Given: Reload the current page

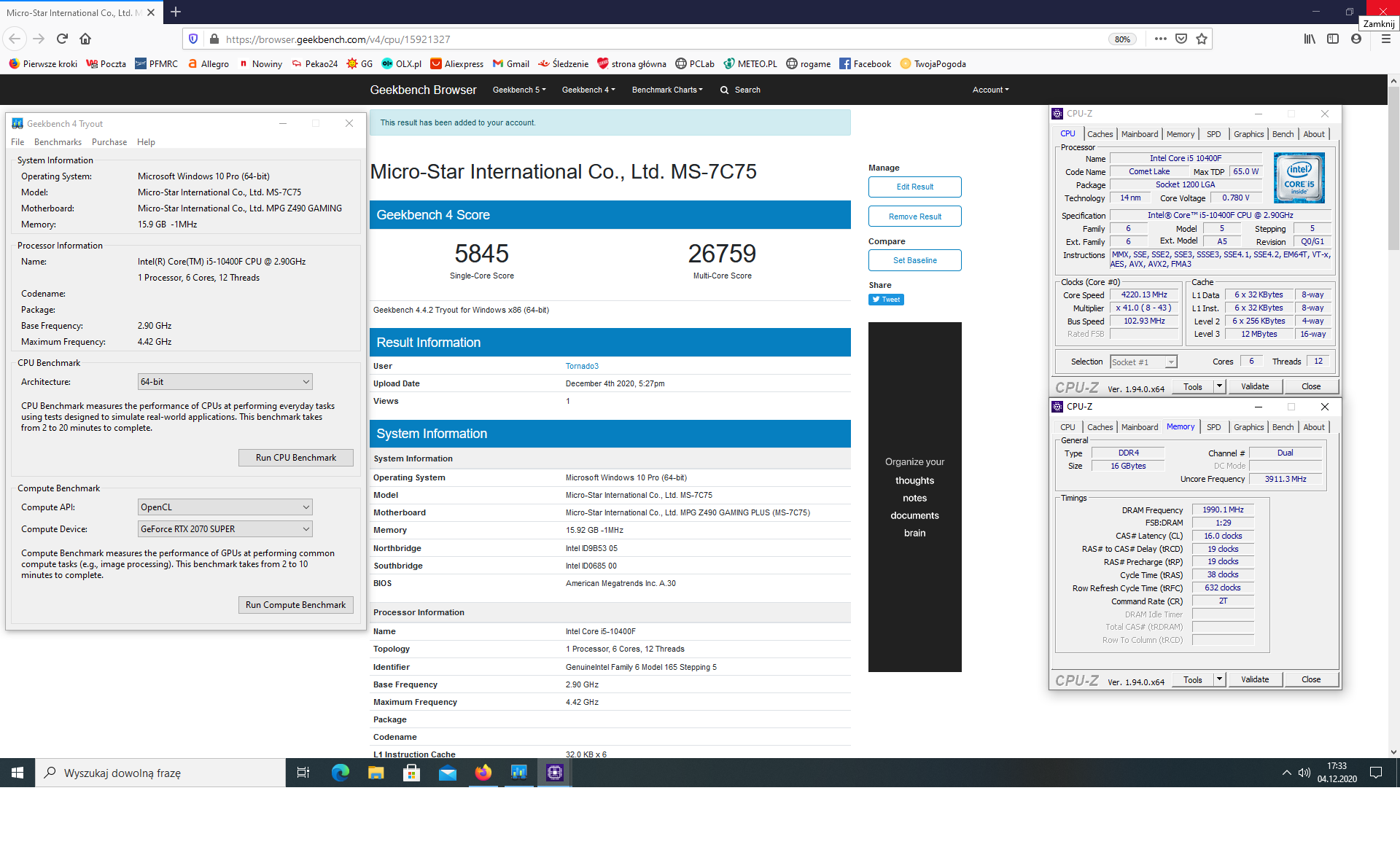Looking at the screenshot, I should pyautogui.click(x=63, y=39).
